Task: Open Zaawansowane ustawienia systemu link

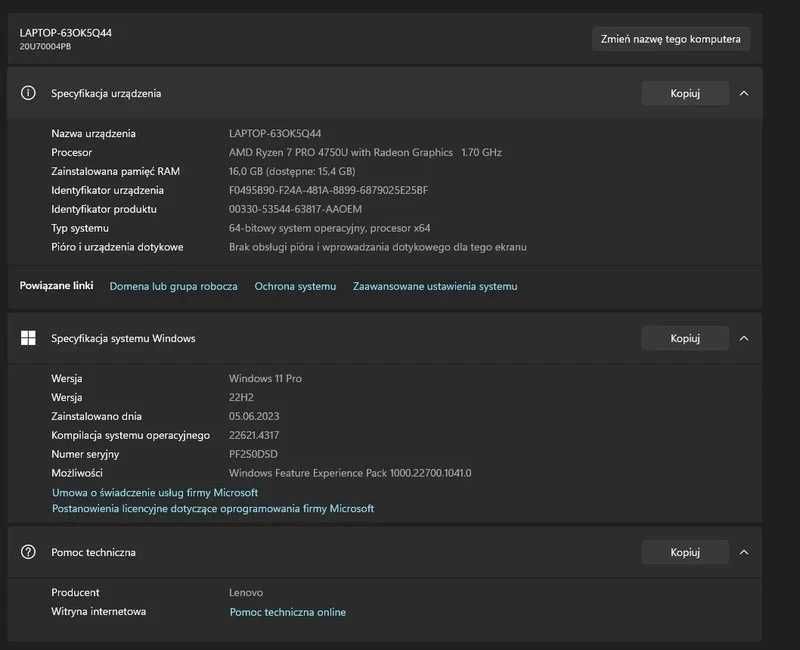Action: pyautogui.click(x=435, y=286)
